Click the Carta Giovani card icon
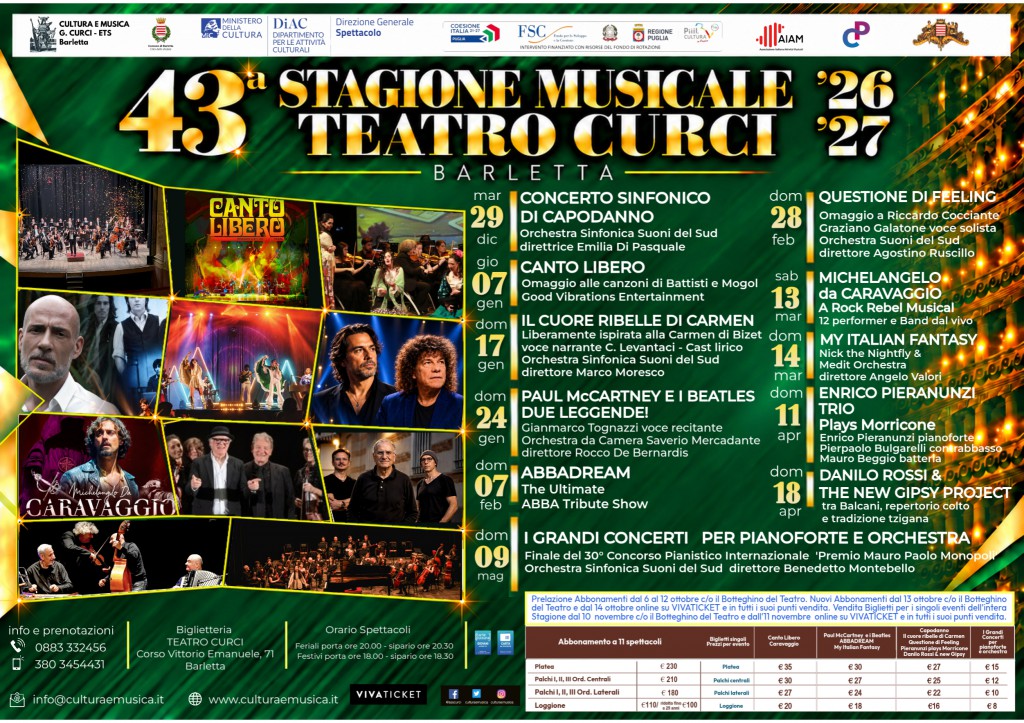This screenshot has width=1024, height=723. 483,642
